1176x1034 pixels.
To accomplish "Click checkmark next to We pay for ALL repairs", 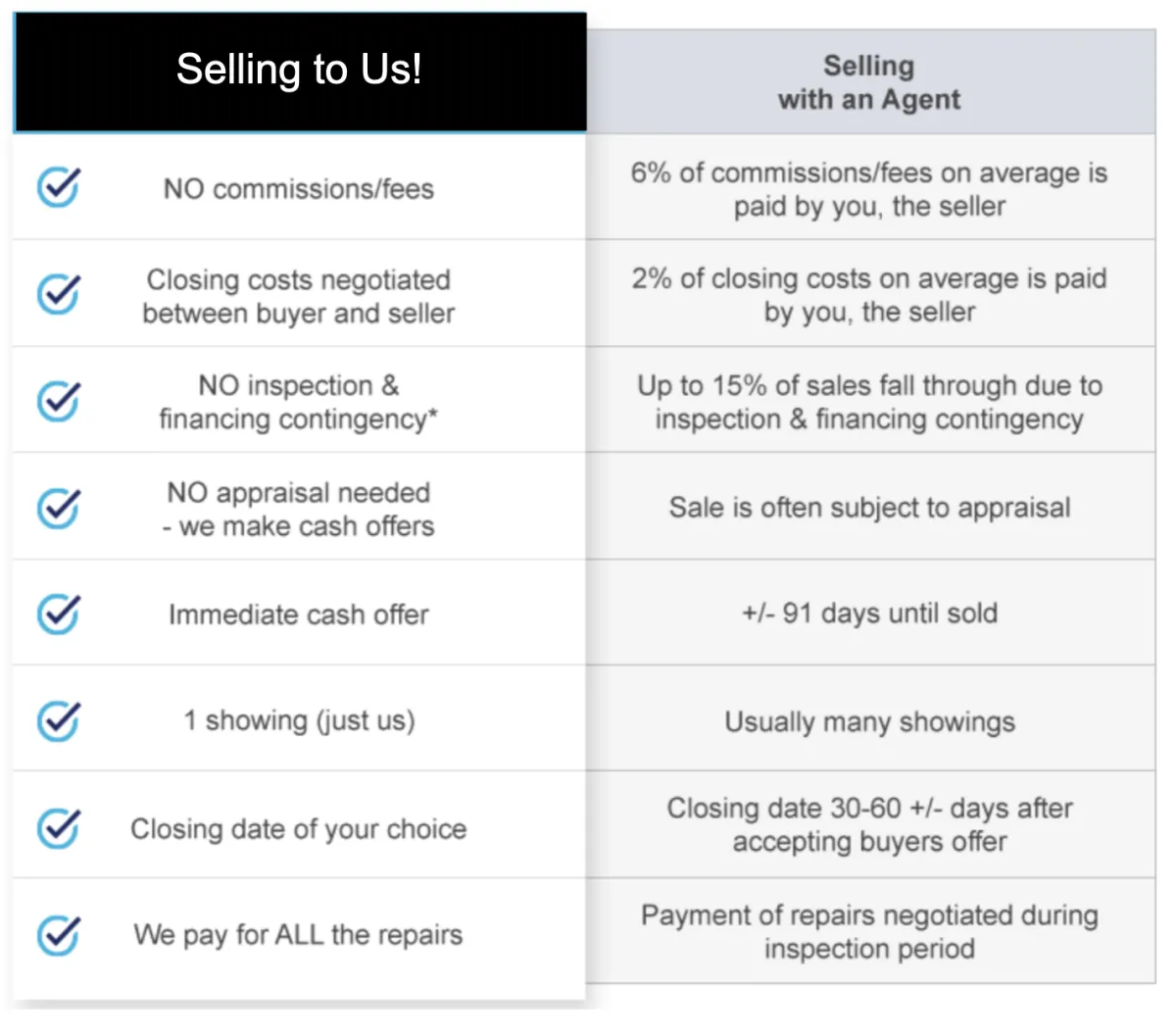I will [x=59, y=934].
